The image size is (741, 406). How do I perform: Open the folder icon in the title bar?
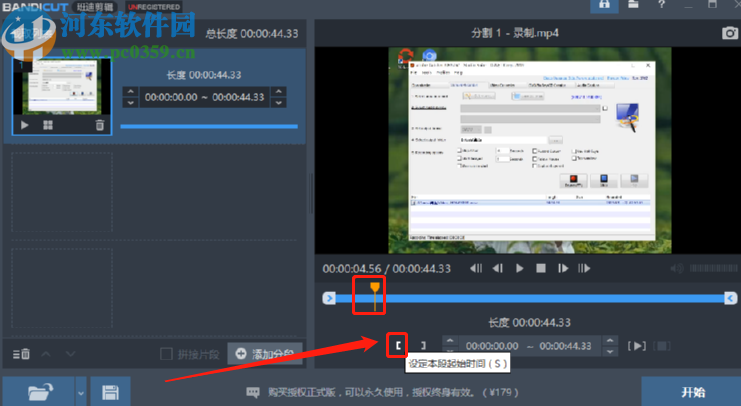(633, 4)
